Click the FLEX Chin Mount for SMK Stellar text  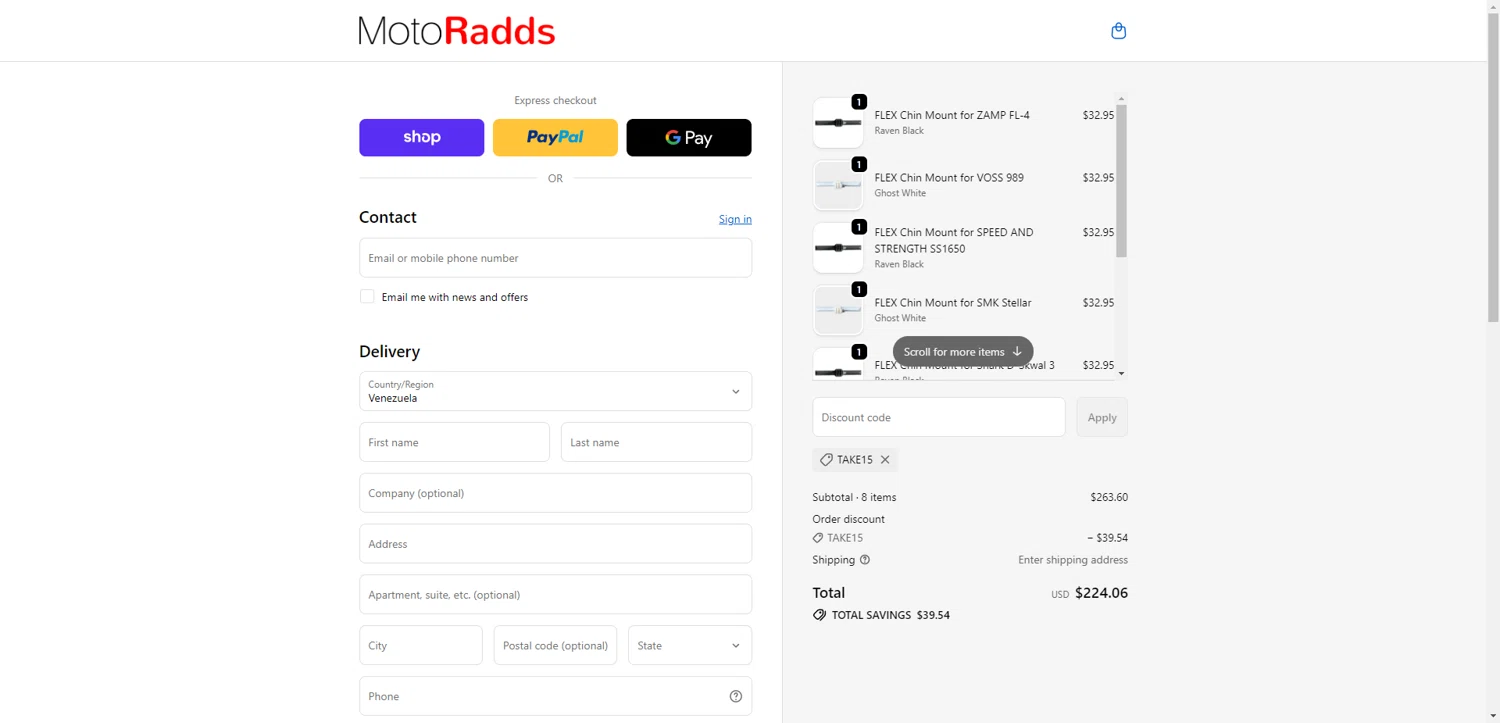tap(953, 303)
